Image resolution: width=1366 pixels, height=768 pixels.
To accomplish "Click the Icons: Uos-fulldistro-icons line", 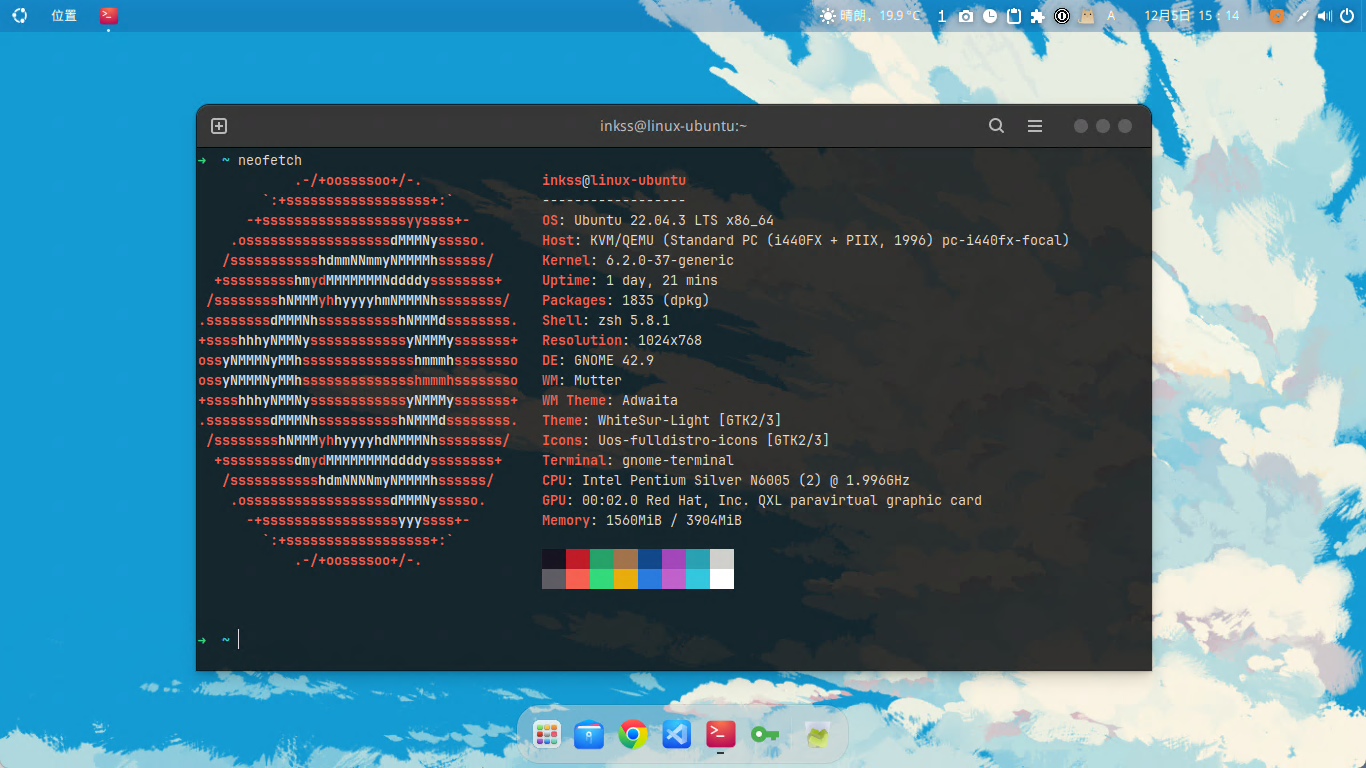I will 686,440.
